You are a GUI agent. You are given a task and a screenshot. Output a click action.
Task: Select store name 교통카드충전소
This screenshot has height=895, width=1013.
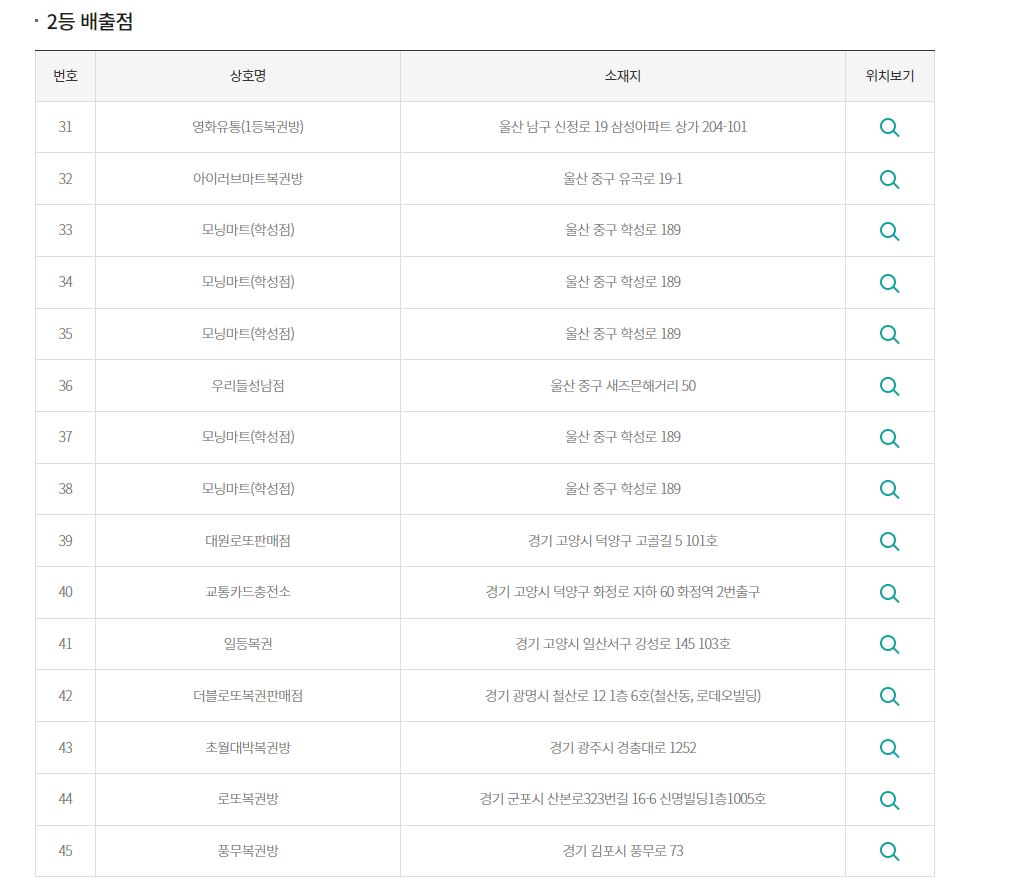coord(247,591)
